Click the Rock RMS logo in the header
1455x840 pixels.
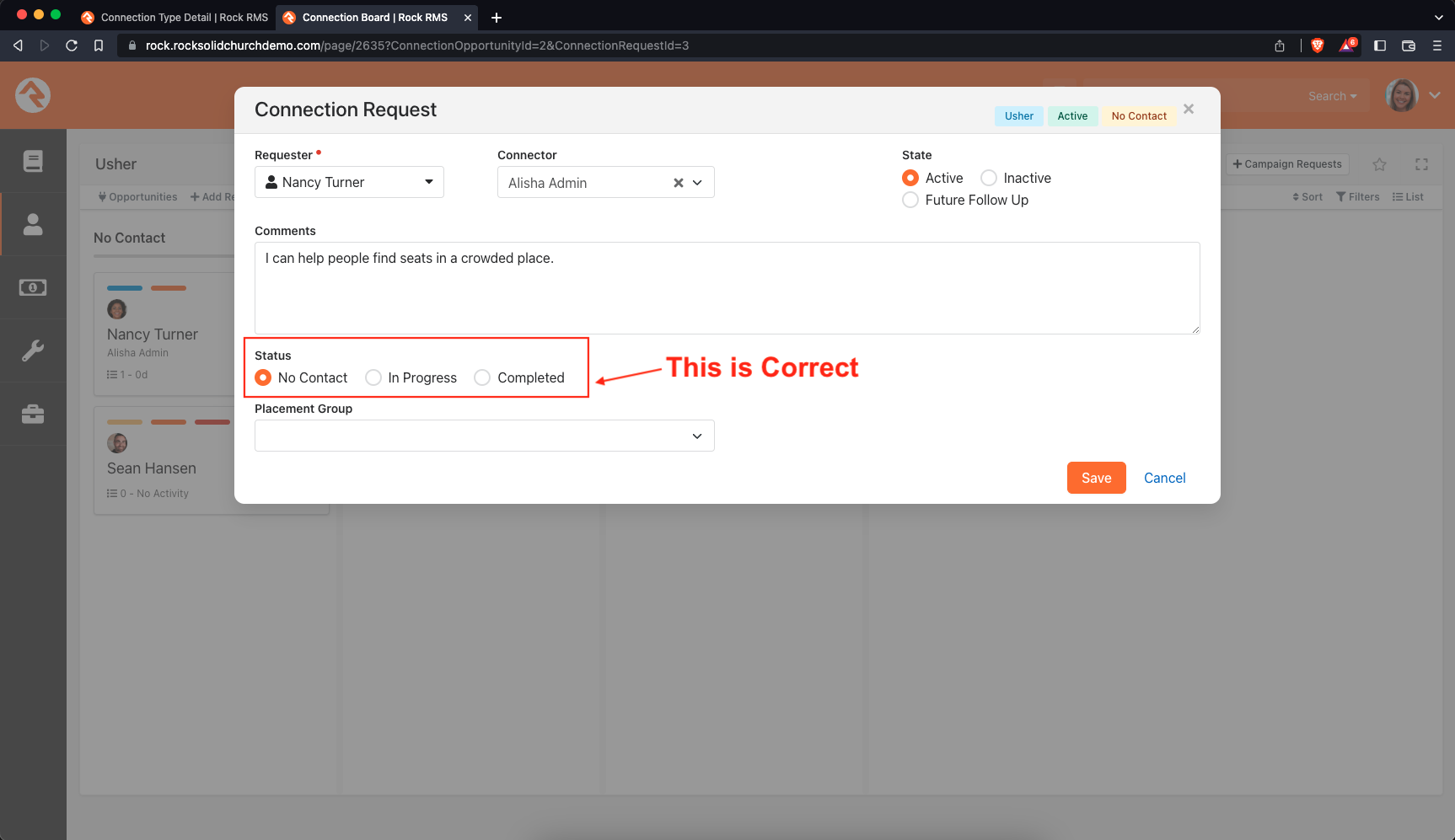[33, 95]
